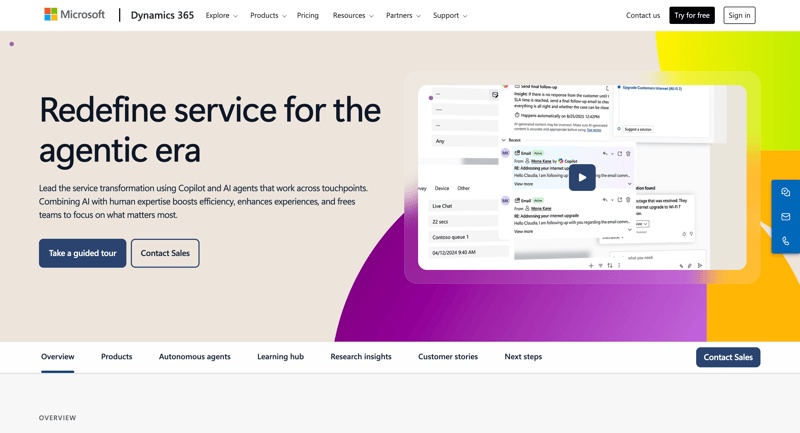This screenshot has height=433, width=800.
Task: Jump to Next steps tab
Action: pyautogui.click(x=523, y=356)
